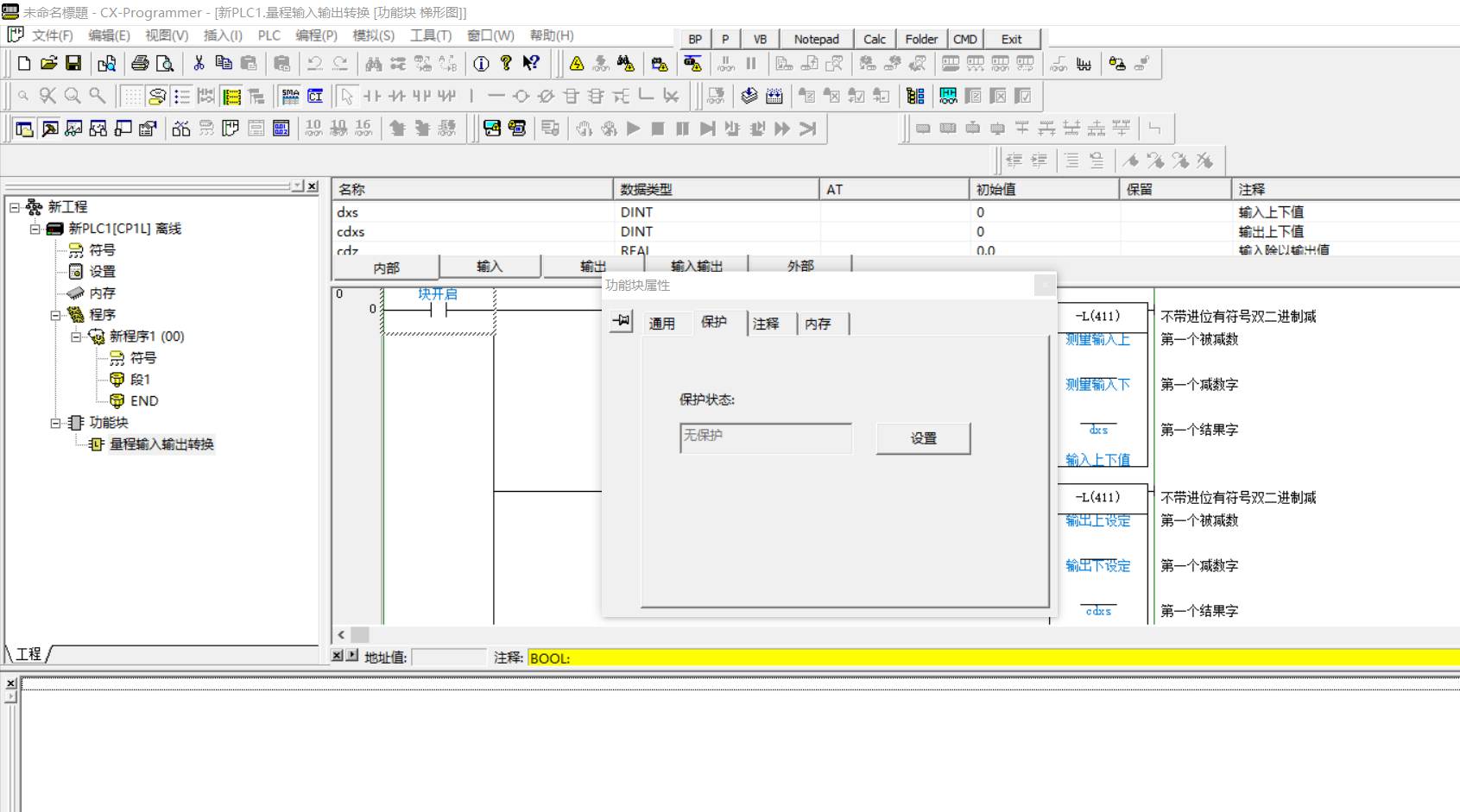The width and height of the screenshot is (1460, 812).
Task: Open the 工具(T) menu
Action: tap(430, 35)
